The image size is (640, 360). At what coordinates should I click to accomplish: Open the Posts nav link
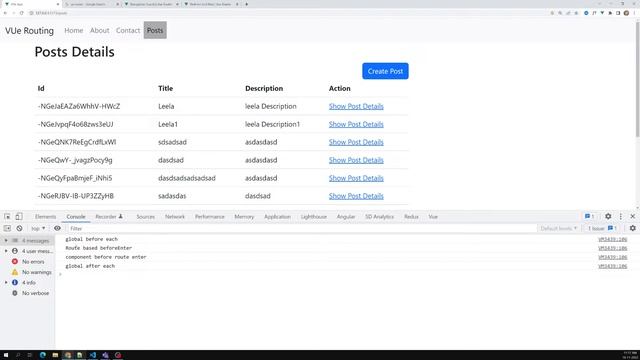tap(155, 30)
